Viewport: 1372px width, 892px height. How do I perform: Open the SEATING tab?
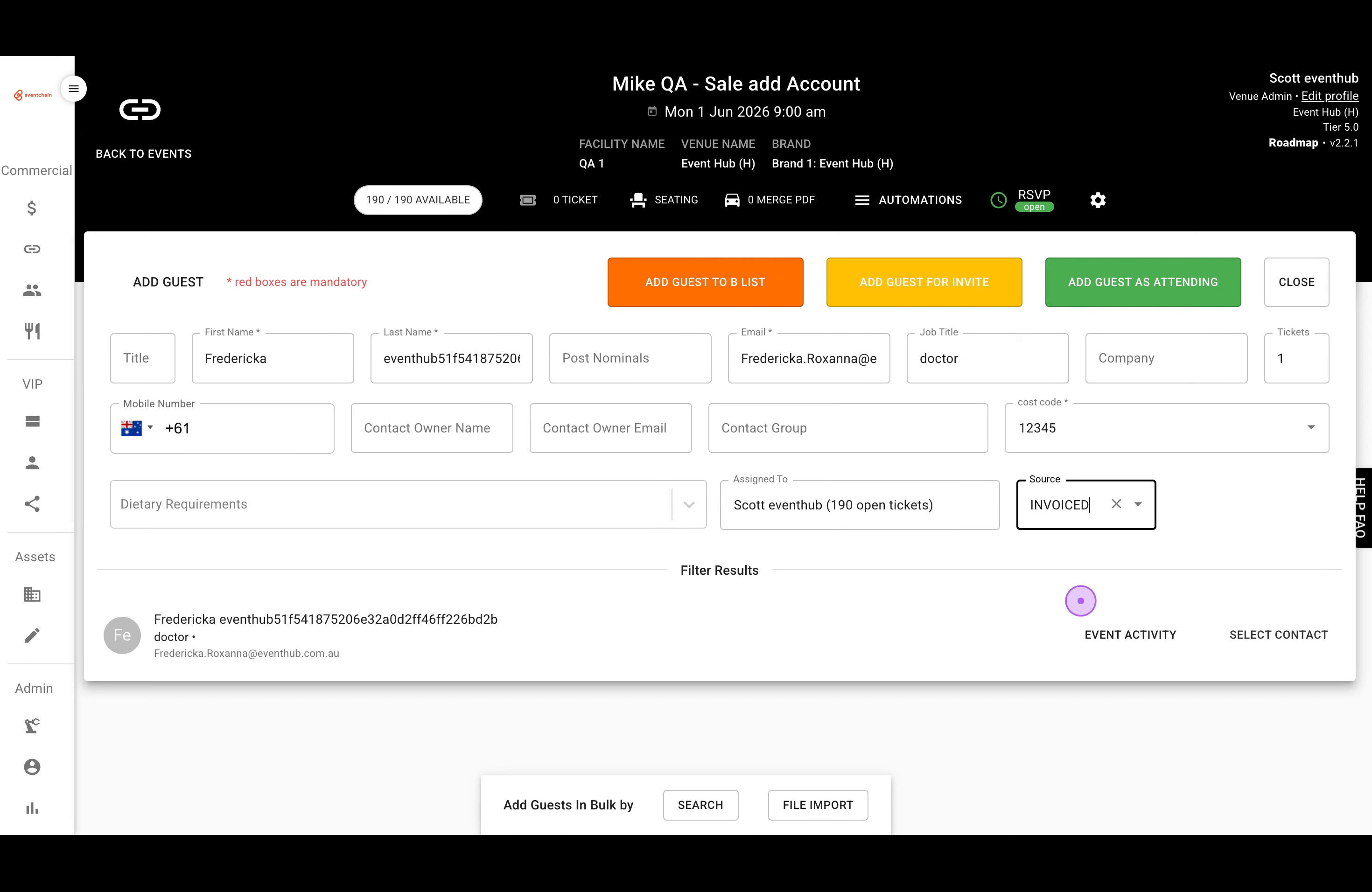(664, 200)
